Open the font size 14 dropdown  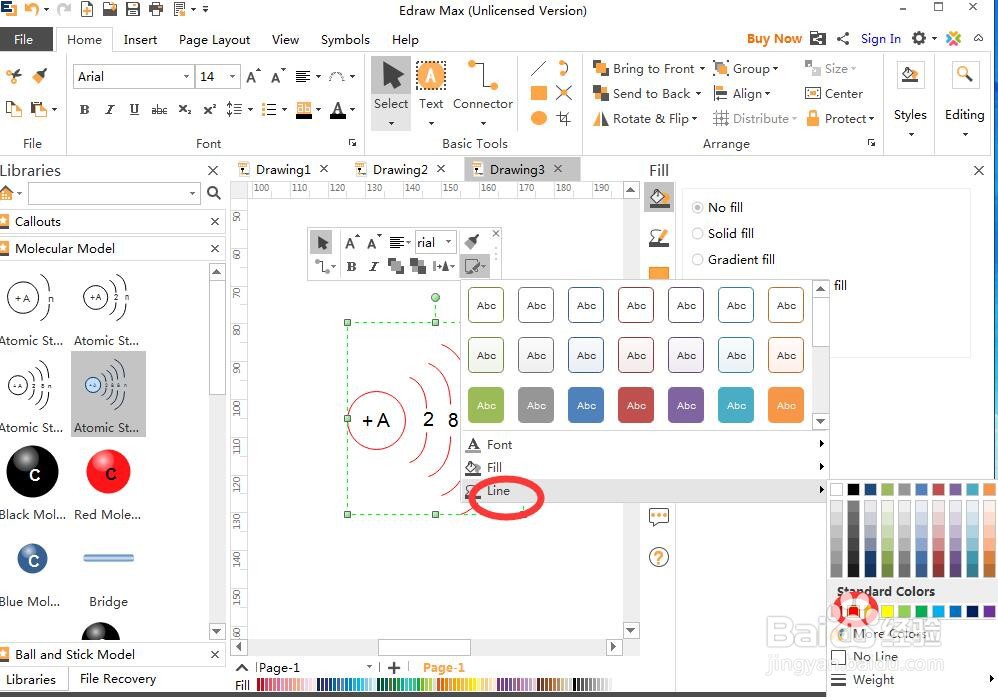pos(232,76)
